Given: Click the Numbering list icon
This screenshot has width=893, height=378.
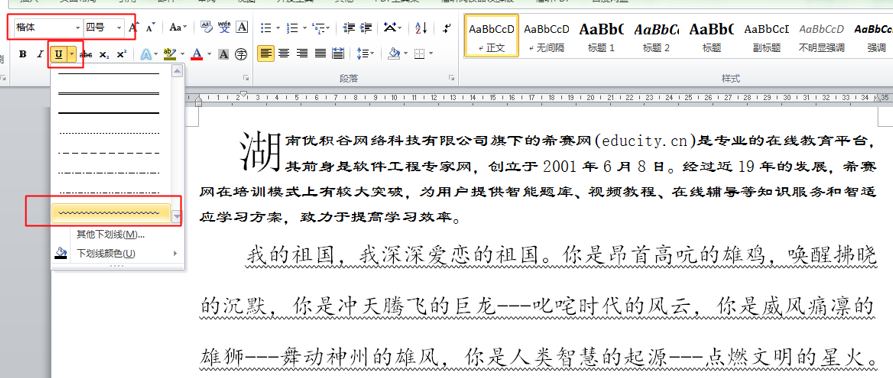Looking at the screenshot, I should (x=292, y=27).
